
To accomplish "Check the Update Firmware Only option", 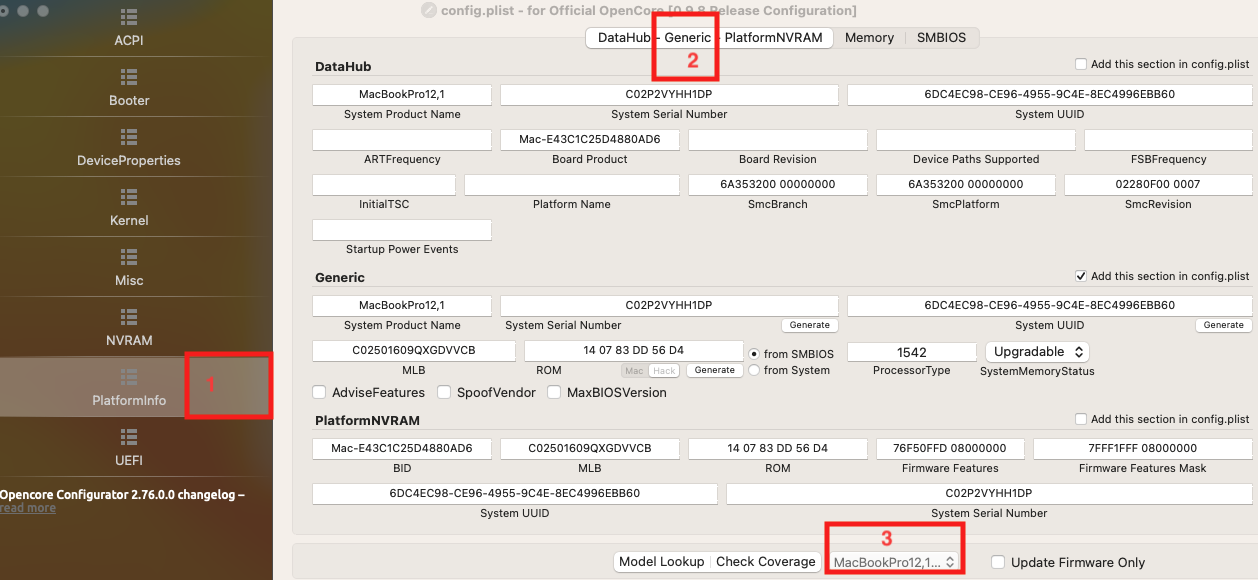I will (x=998, y=562).
